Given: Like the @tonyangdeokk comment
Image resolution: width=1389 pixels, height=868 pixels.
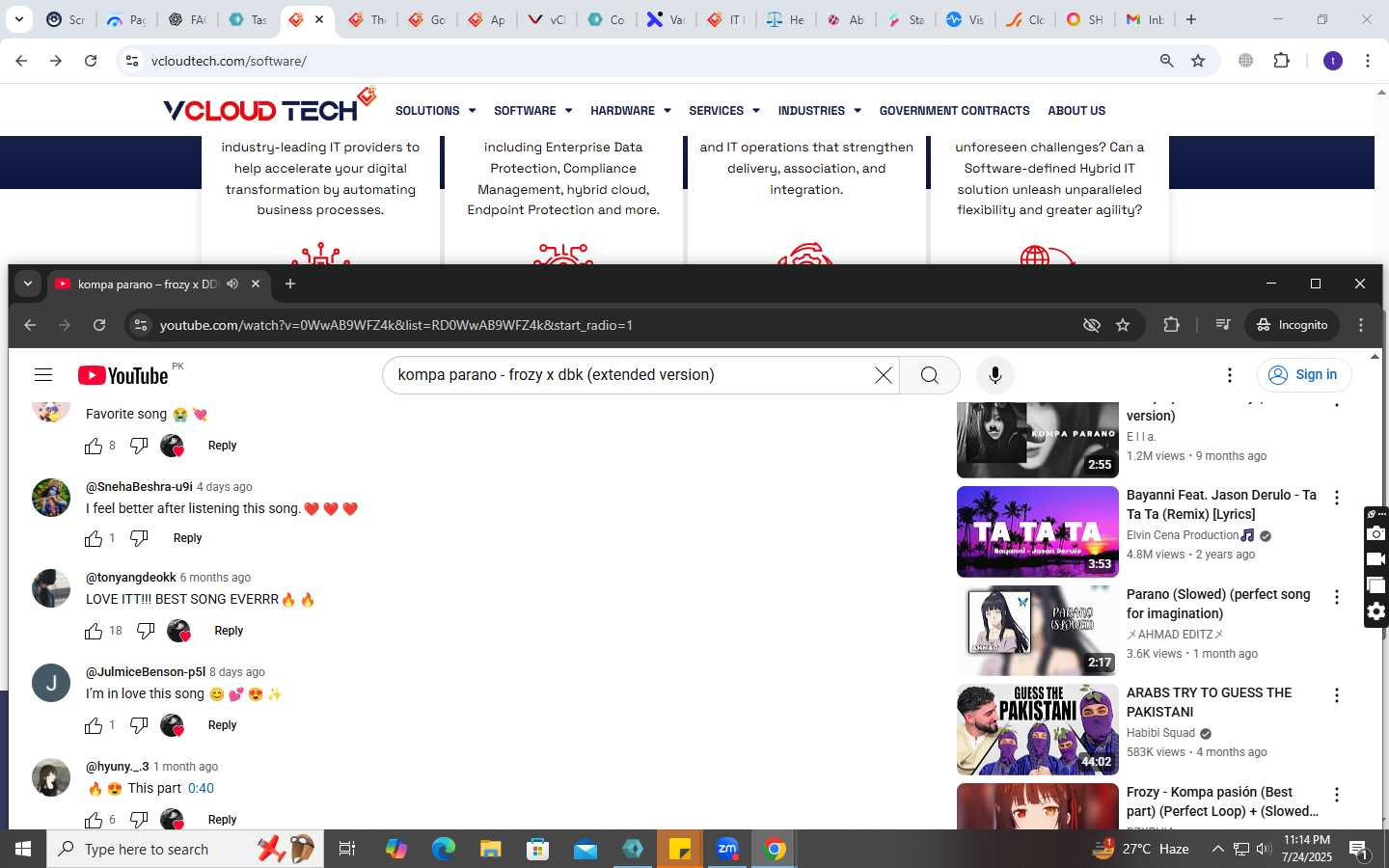Looking at the screenshot, I should pos(94,631).
